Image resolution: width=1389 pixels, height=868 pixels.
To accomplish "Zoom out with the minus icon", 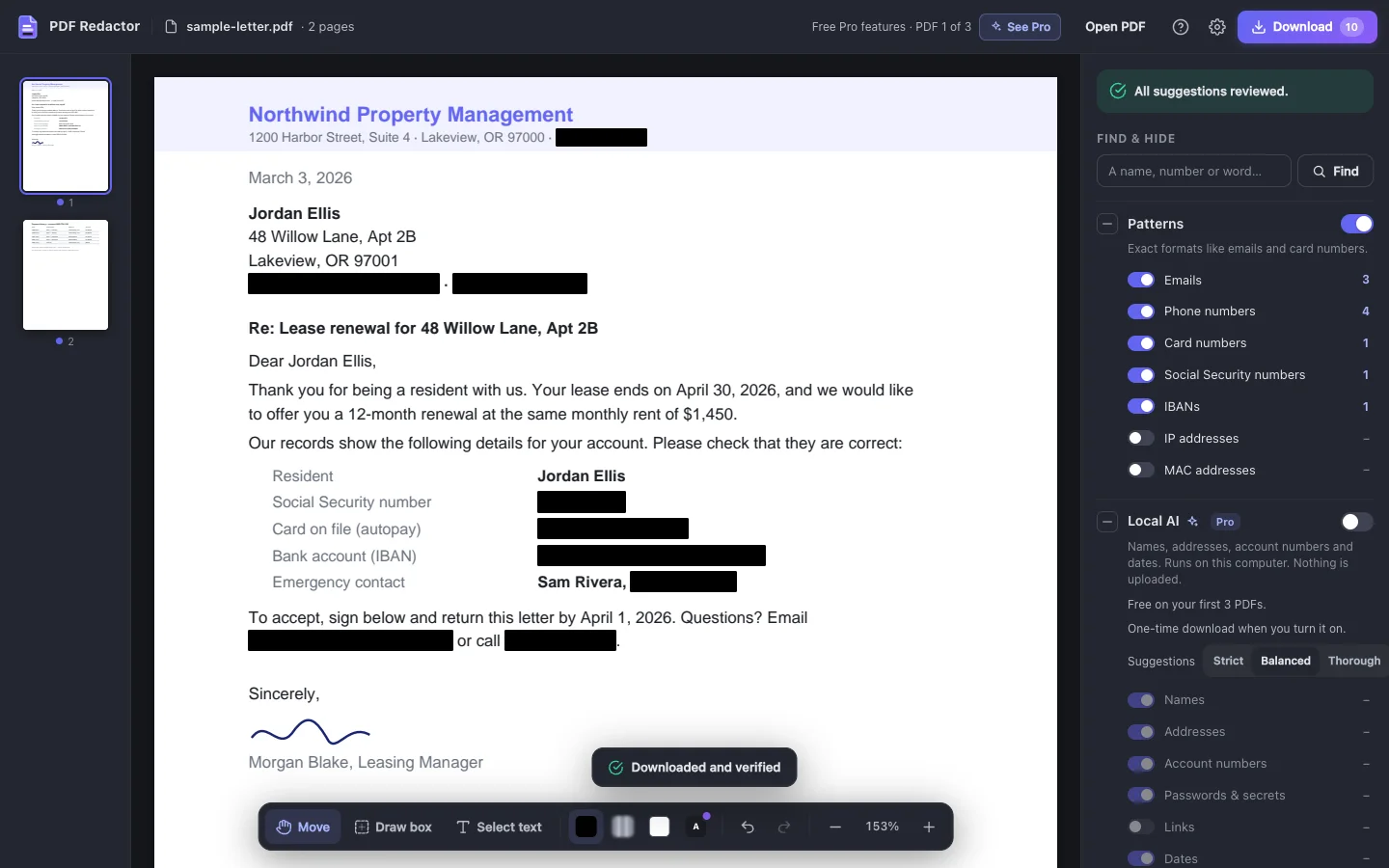I will (x=835, y=827).
